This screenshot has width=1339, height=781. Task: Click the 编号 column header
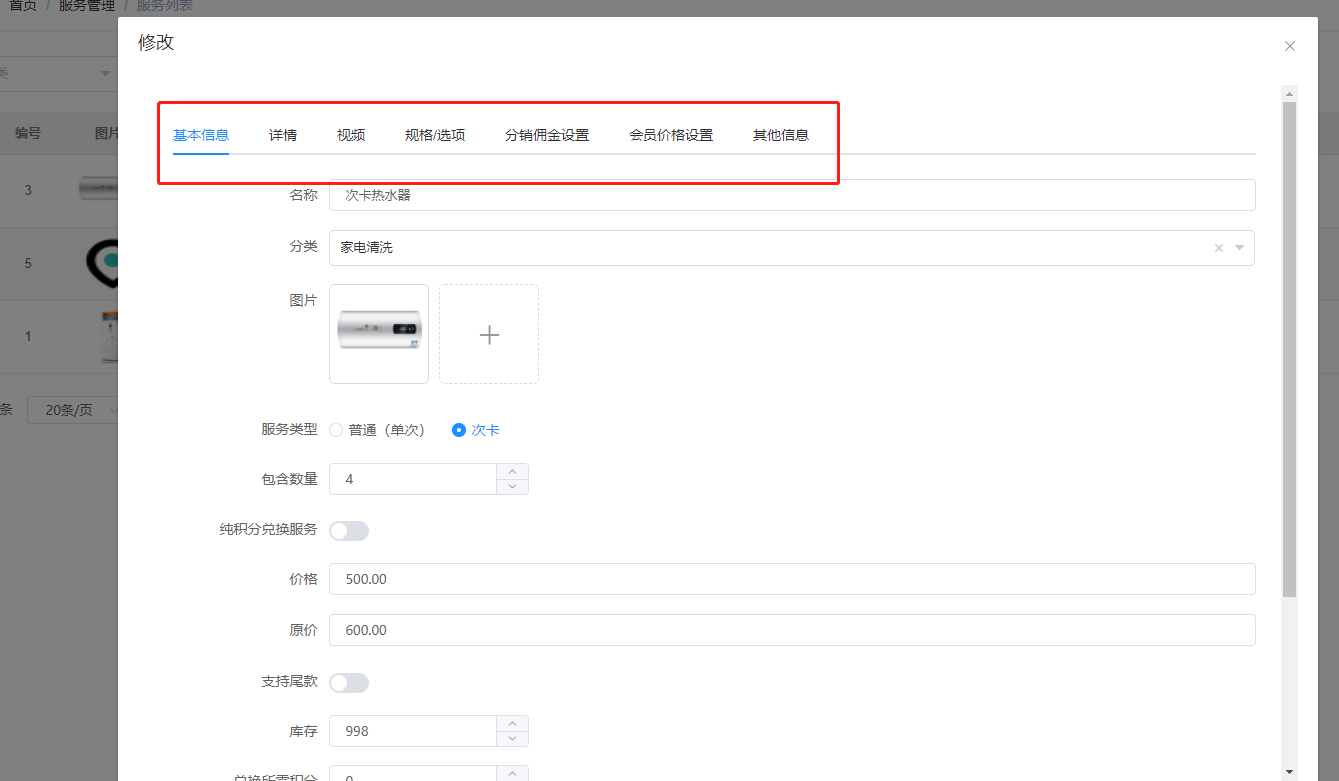point(28,133)
